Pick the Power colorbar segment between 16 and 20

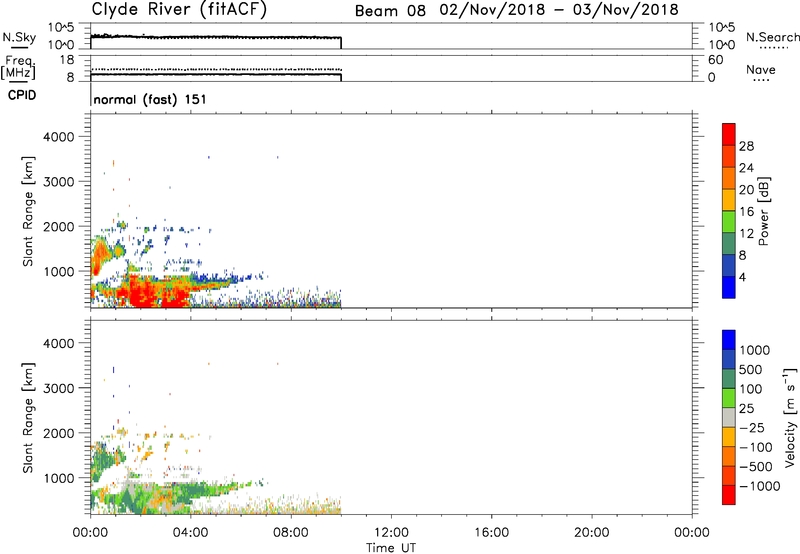[729, 199]
